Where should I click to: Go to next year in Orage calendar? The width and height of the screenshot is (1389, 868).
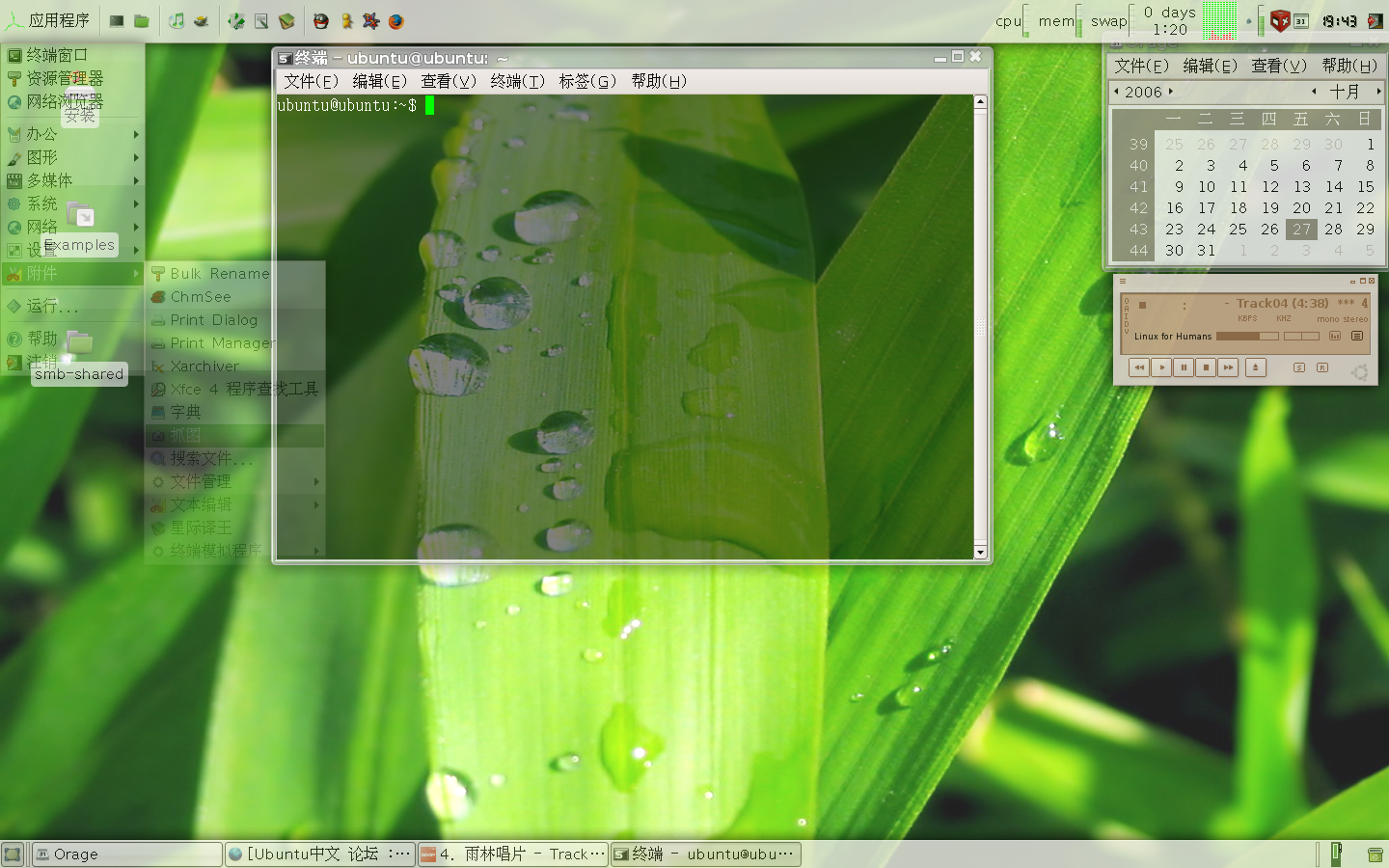[x=1171, y=92]
